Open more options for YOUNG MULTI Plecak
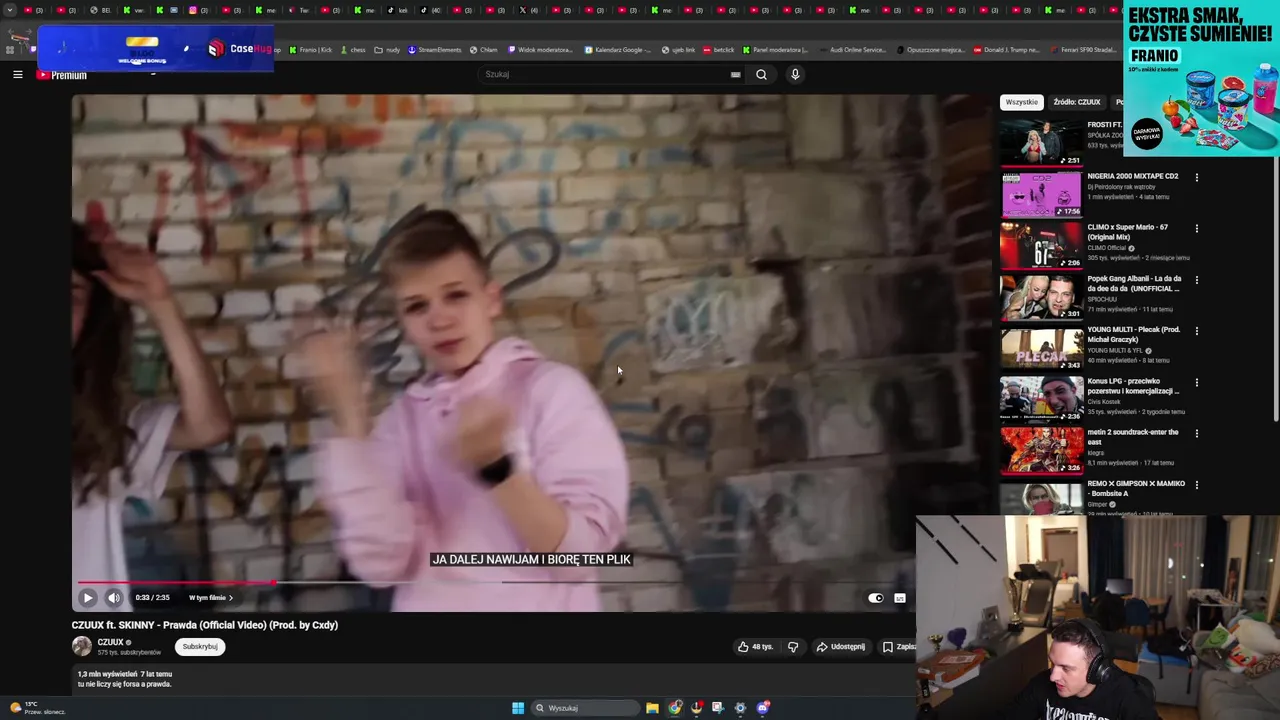Viewport: 1280px width, 720px height. 1196,331
